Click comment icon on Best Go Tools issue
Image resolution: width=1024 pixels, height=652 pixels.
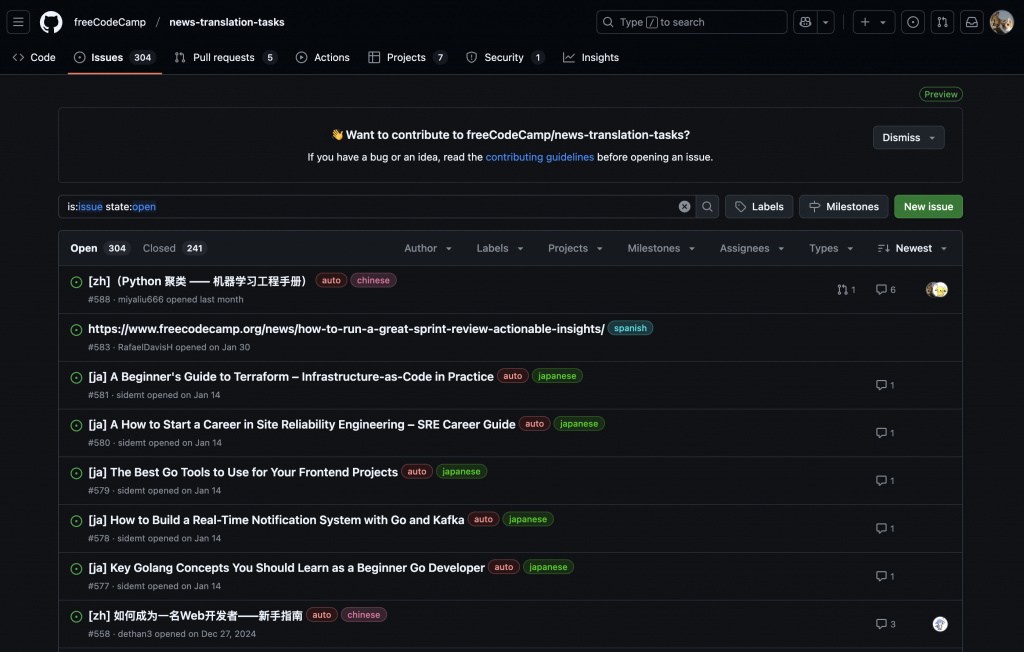[x=885, y=480]
